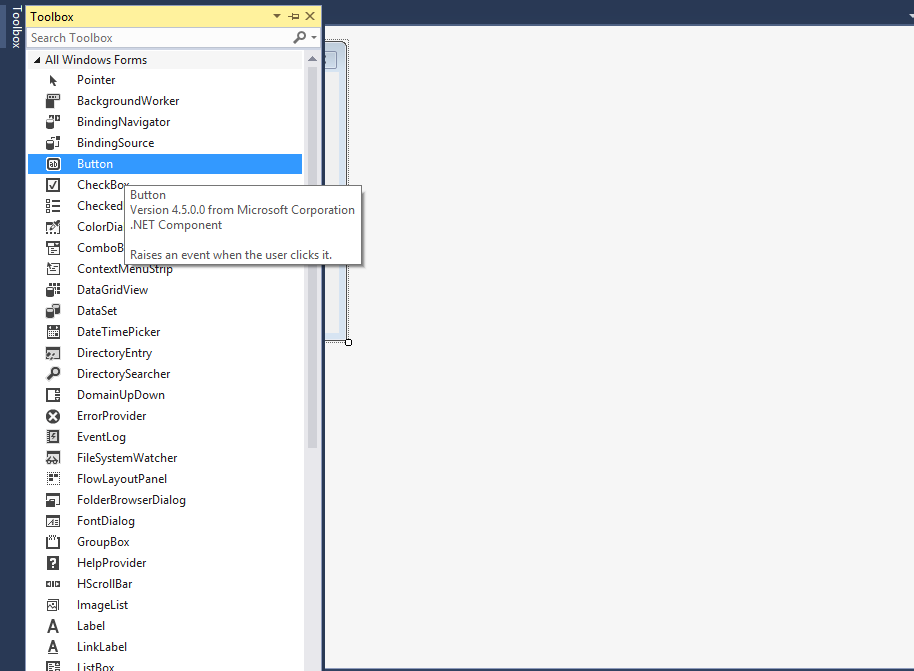914x671 pixels.
Task: Select the LinkLabel text entry
Action: pos(102,647)
